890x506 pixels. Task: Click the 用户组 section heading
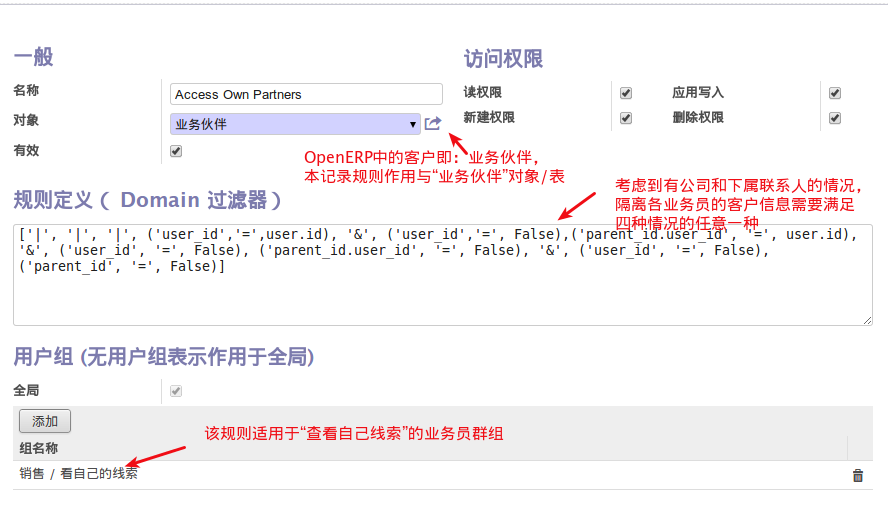(x=164, y=356)
